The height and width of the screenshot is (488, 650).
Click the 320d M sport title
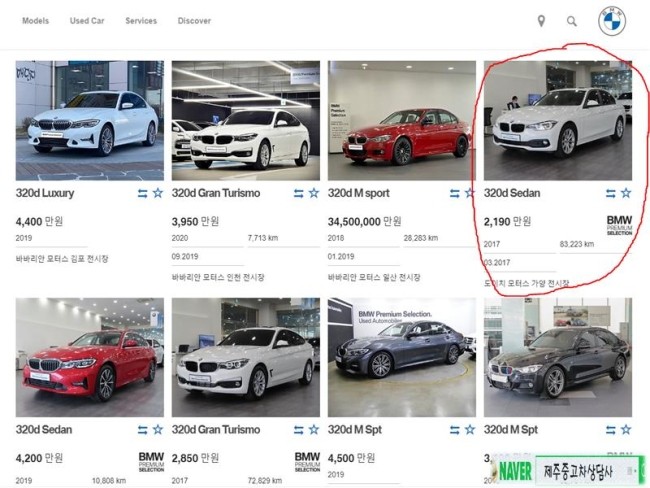[359, 193]
